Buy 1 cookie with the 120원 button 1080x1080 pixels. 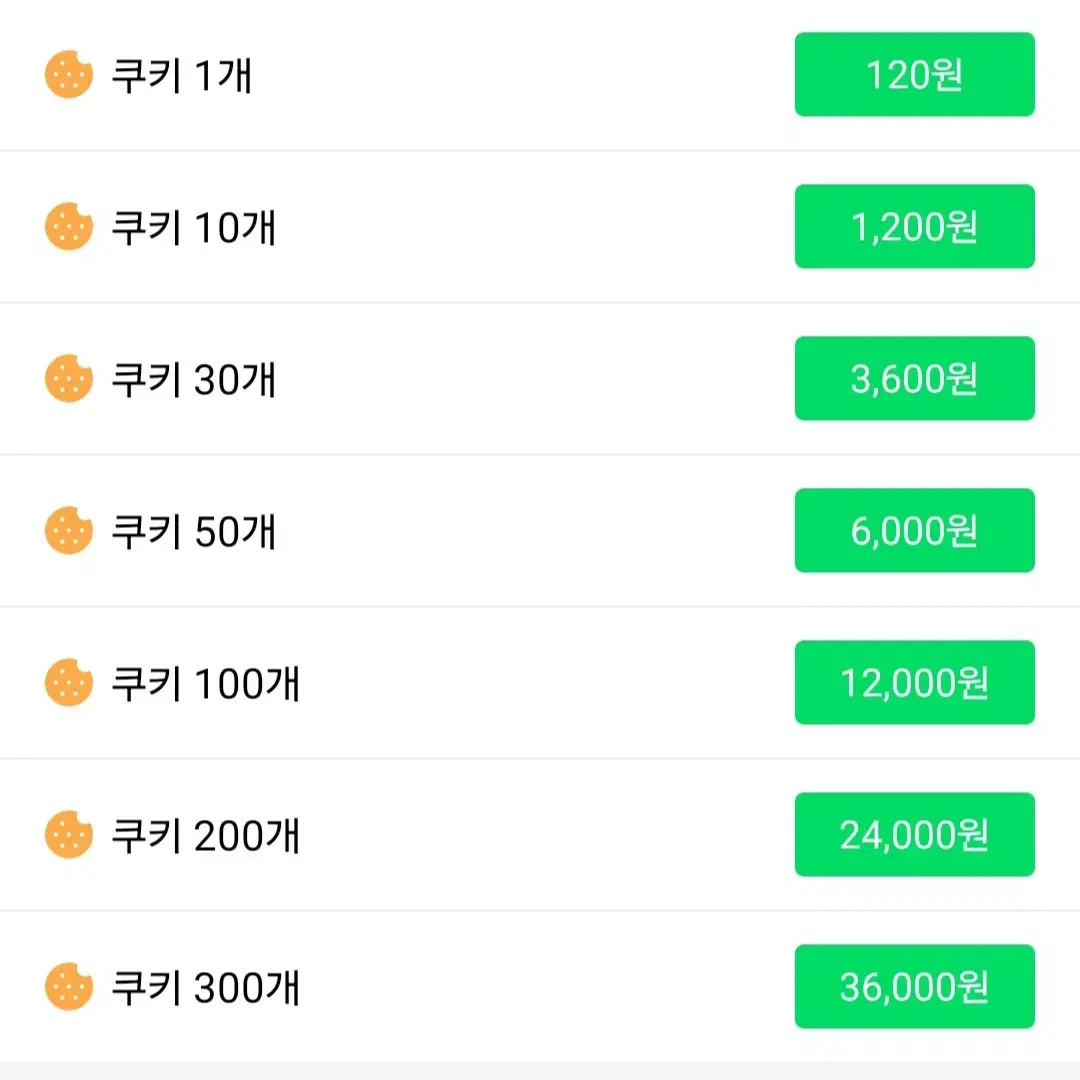915,74
